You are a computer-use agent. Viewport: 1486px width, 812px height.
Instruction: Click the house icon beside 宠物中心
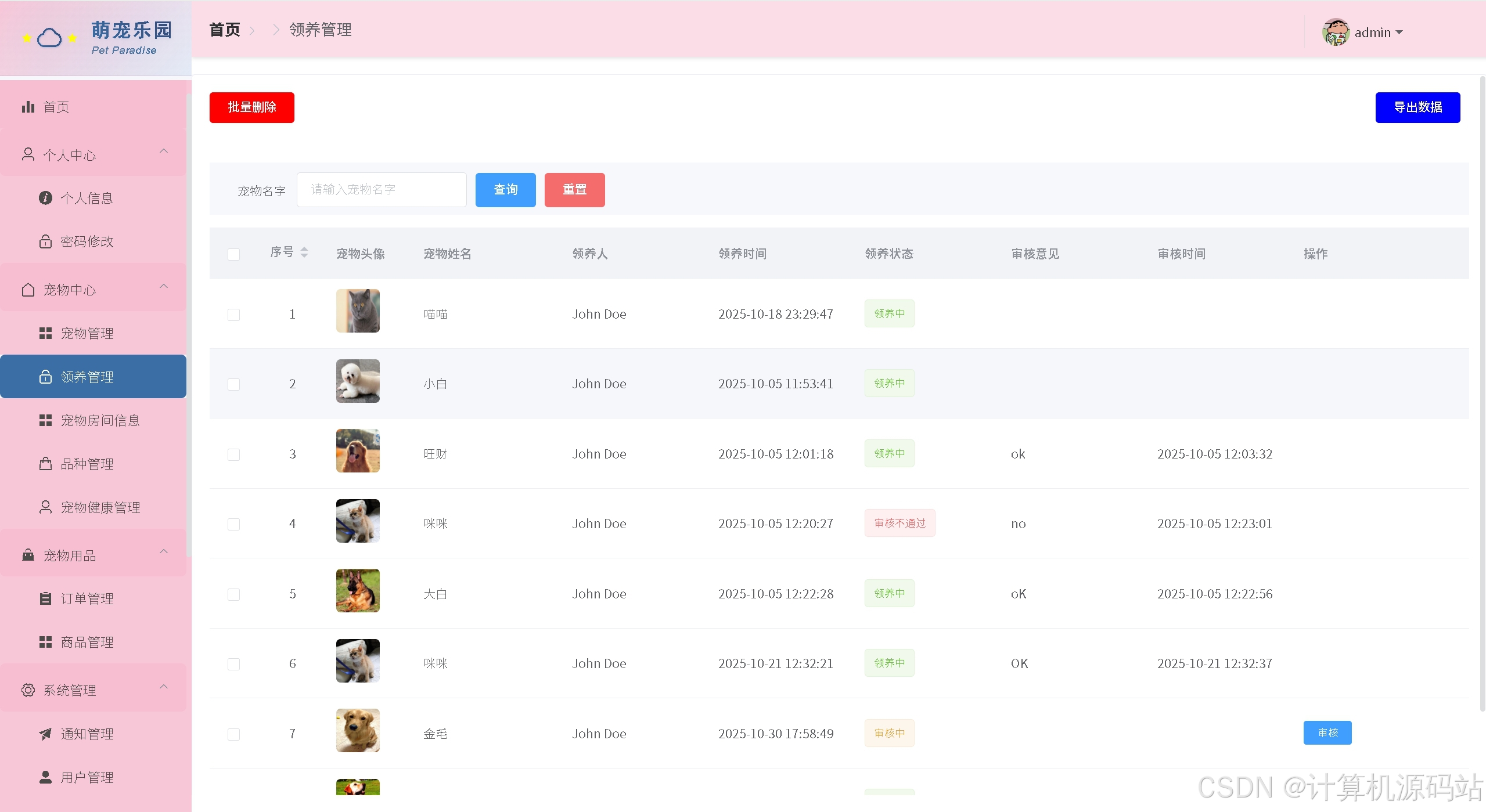(28, 290)
